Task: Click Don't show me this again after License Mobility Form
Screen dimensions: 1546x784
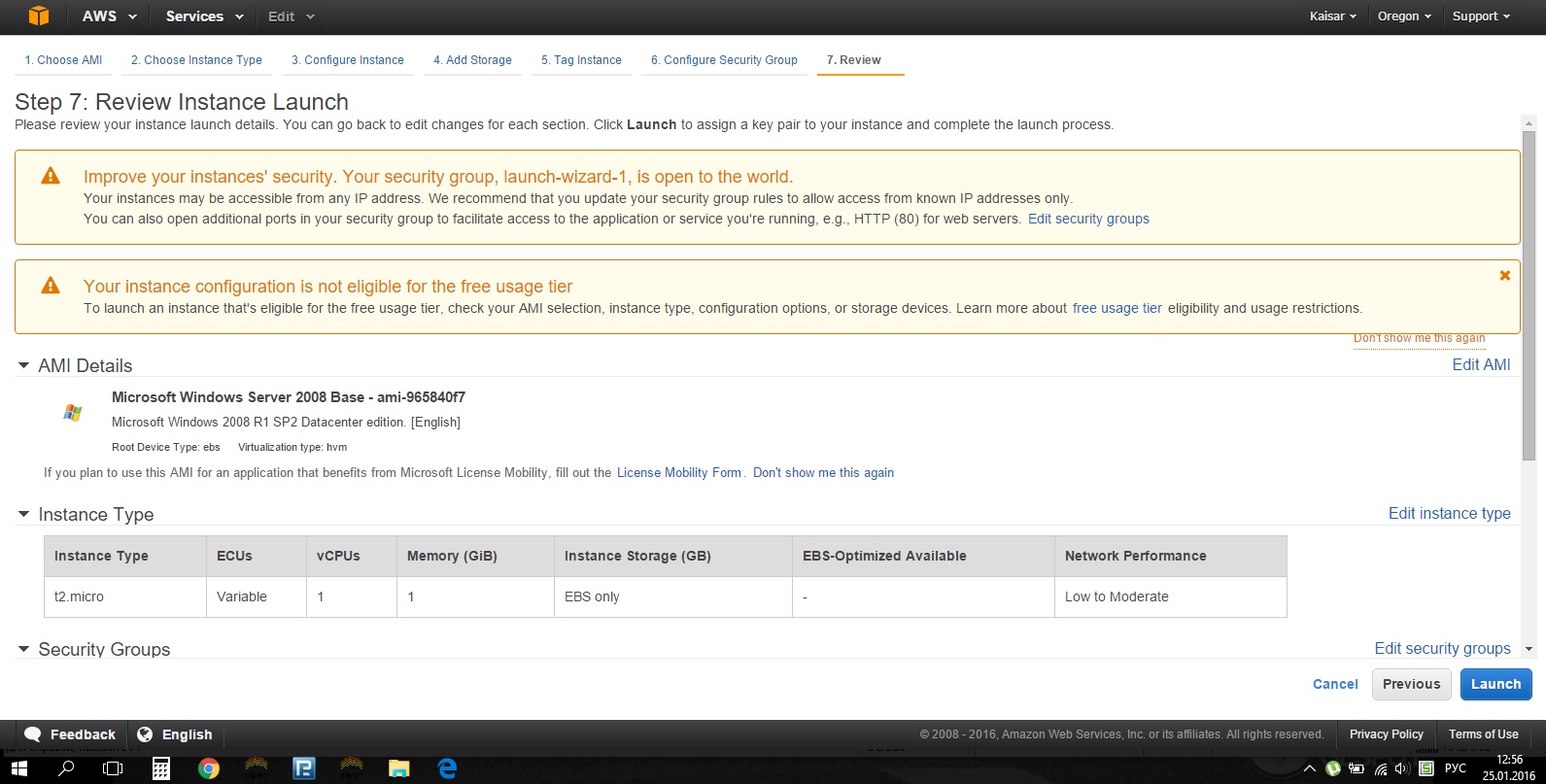Action: click(823, 473)
